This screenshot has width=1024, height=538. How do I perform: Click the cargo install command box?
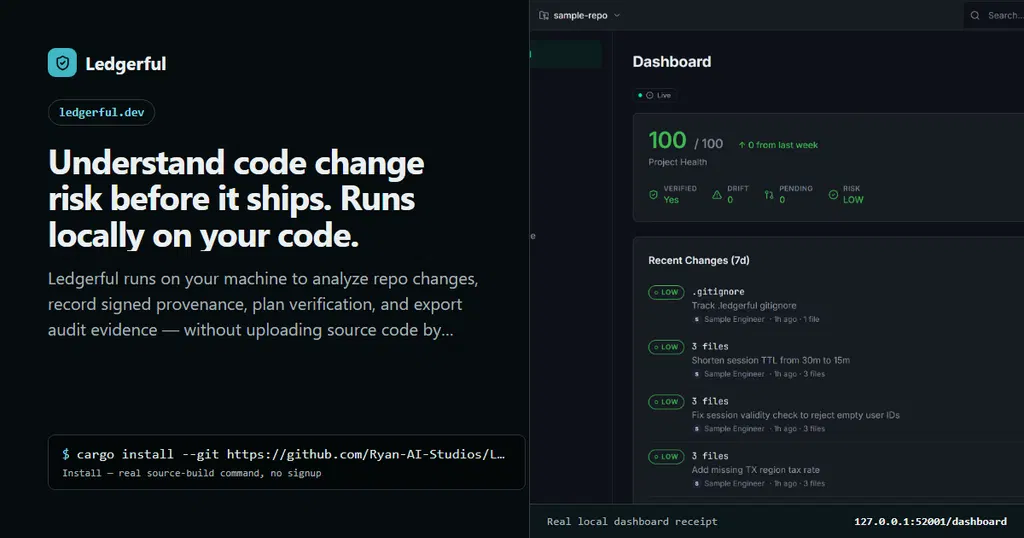pyautogui.click(x=286, y=462)
